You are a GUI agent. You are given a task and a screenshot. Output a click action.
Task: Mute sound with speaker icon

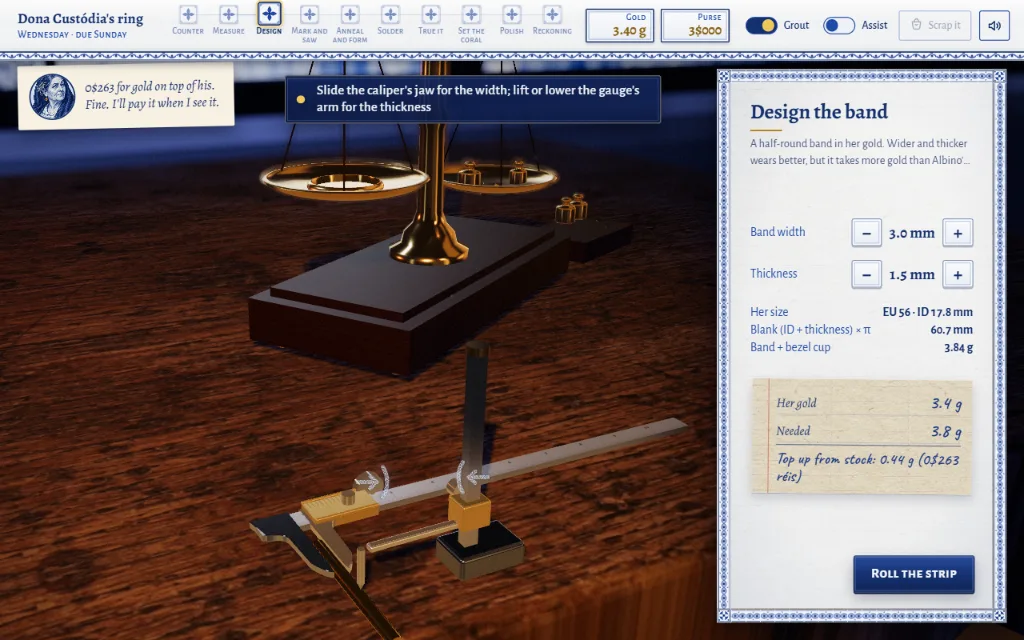pos(995,25)
